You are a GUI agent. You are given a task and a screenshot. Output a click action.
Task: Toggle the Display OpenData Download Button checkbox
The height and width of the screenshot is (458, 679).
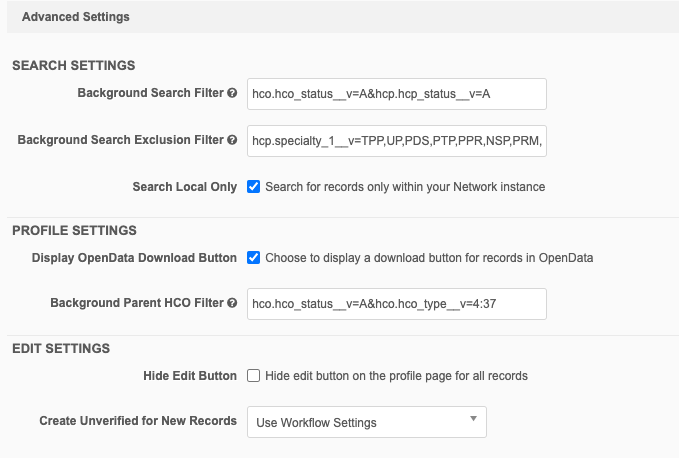coord(254,257)
